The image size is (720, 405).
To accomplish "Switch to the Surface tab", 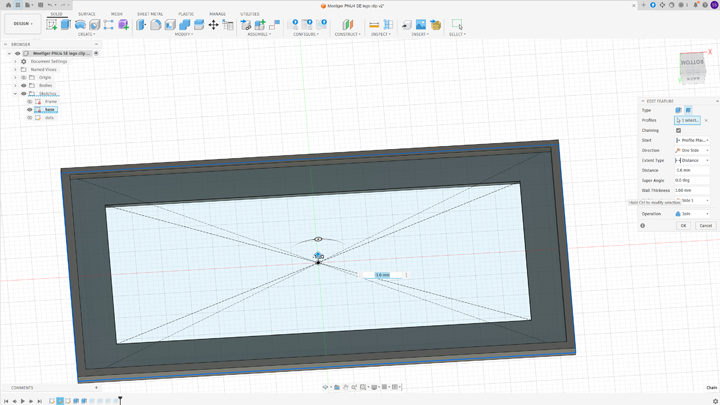I will pyautogui.click(x=87, y=14).
